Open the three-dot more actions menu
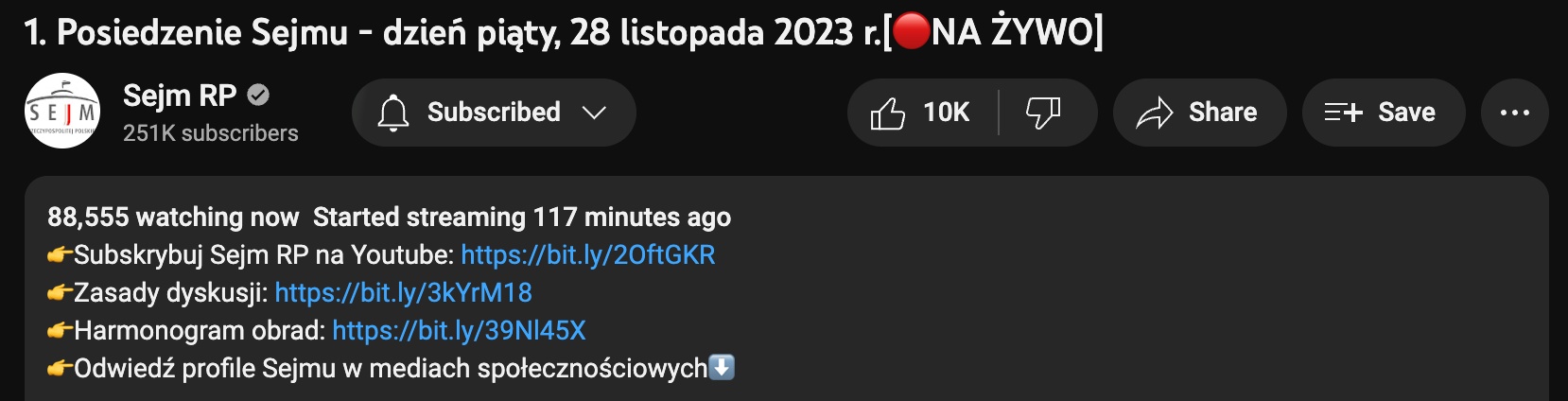Screen dimensions: 1568x401 tap(1515, 113)
